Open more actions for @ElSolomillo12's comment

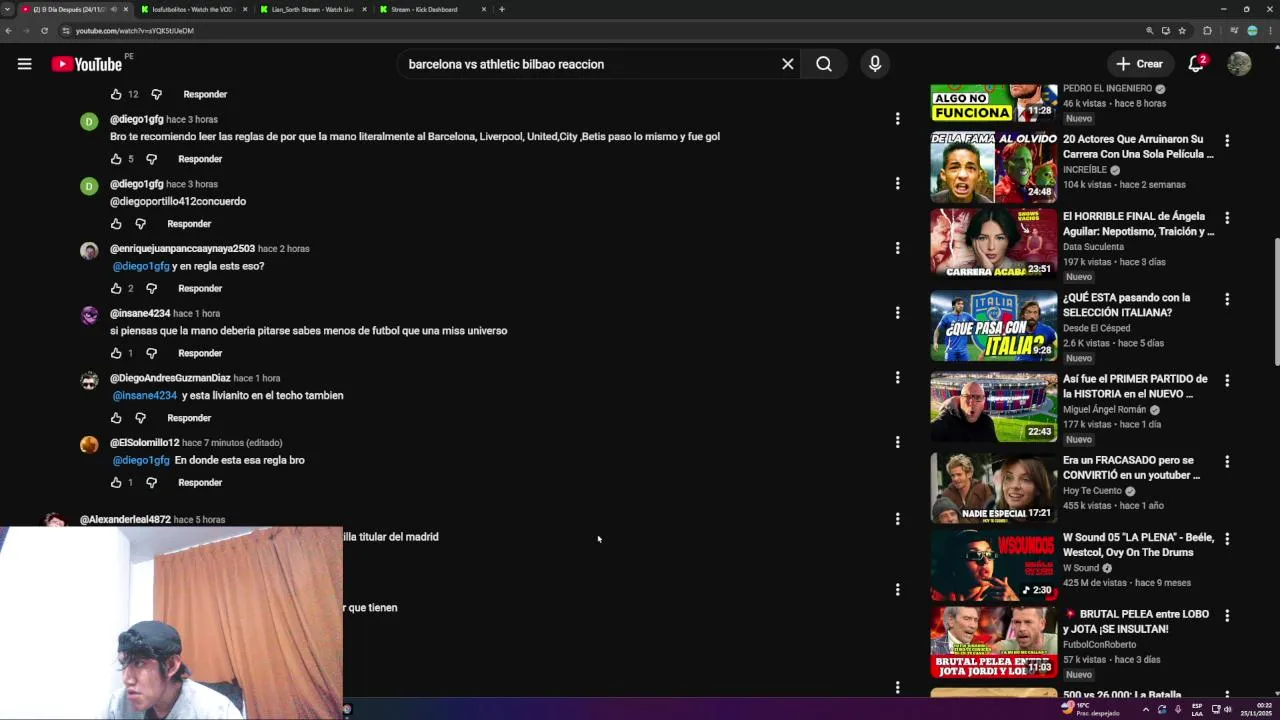point(897,442)
